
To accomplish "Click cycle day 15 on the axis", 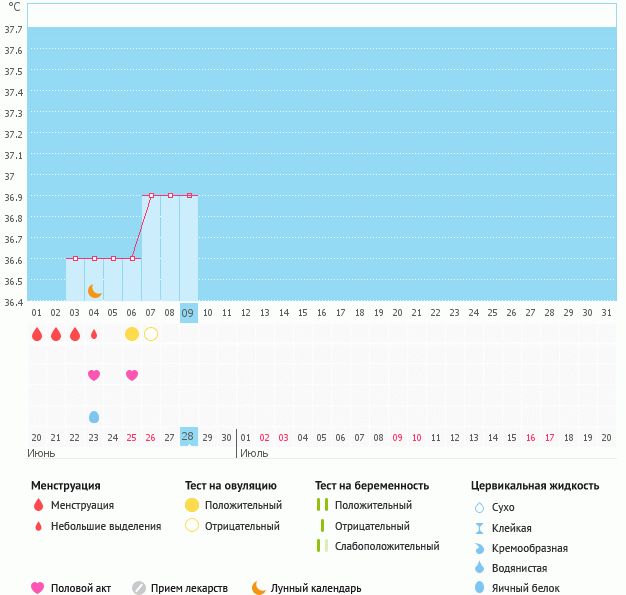I will click(x=302, y=313).
